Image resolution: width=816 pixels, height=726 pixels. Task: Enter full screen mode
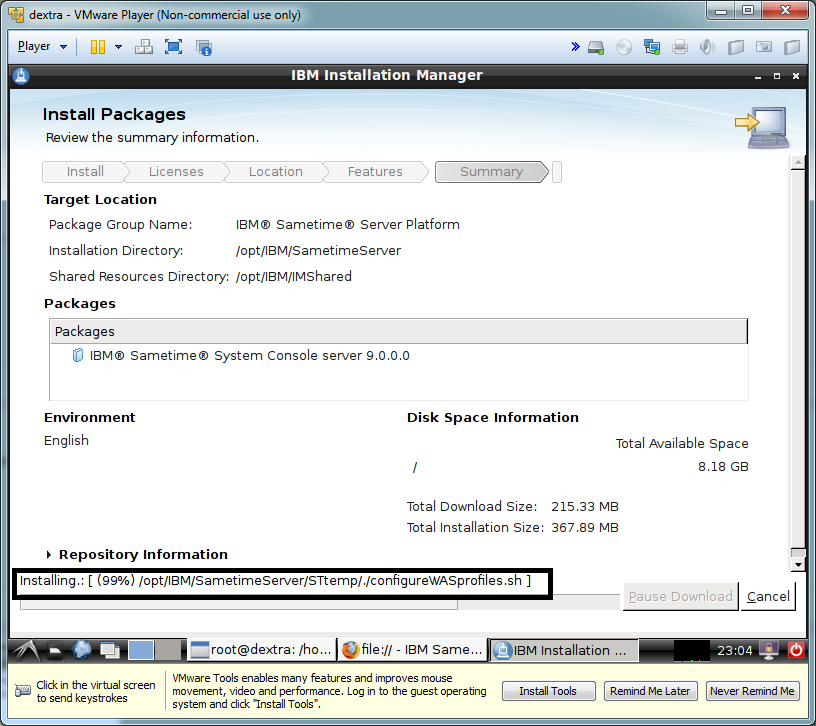coord(173,47)
